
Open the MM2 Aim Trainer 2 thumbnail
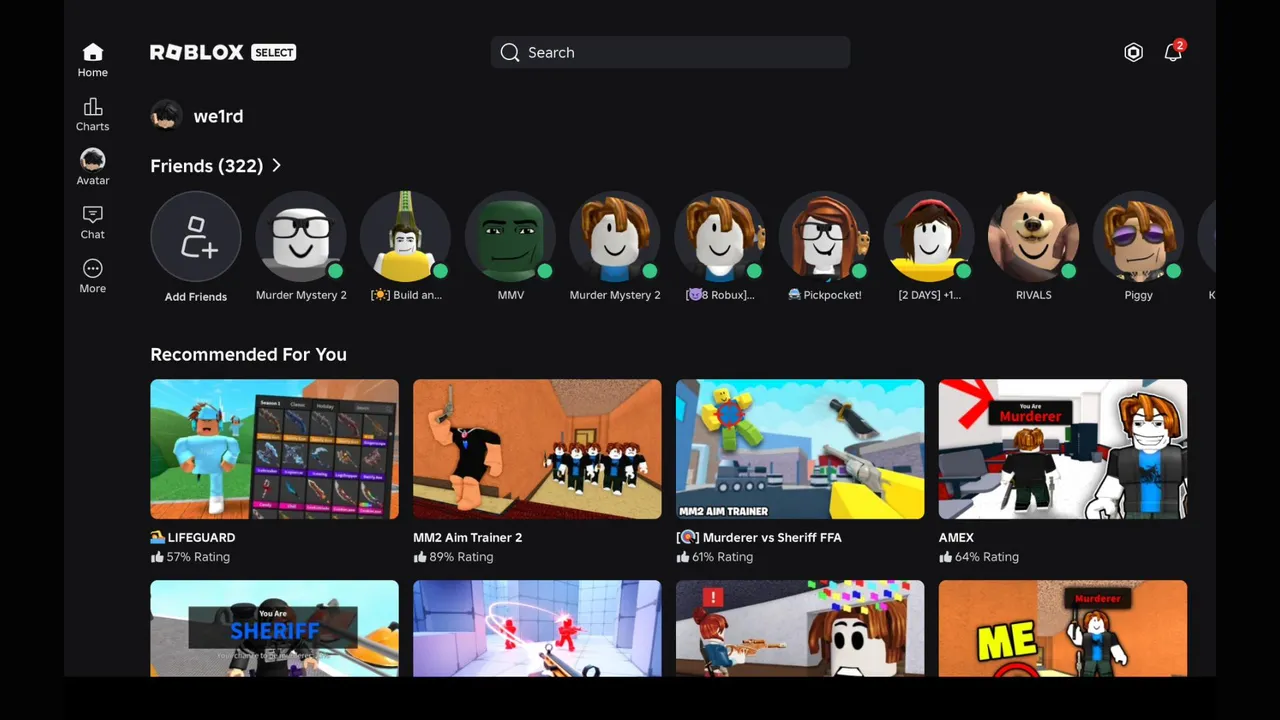(537, 449)
